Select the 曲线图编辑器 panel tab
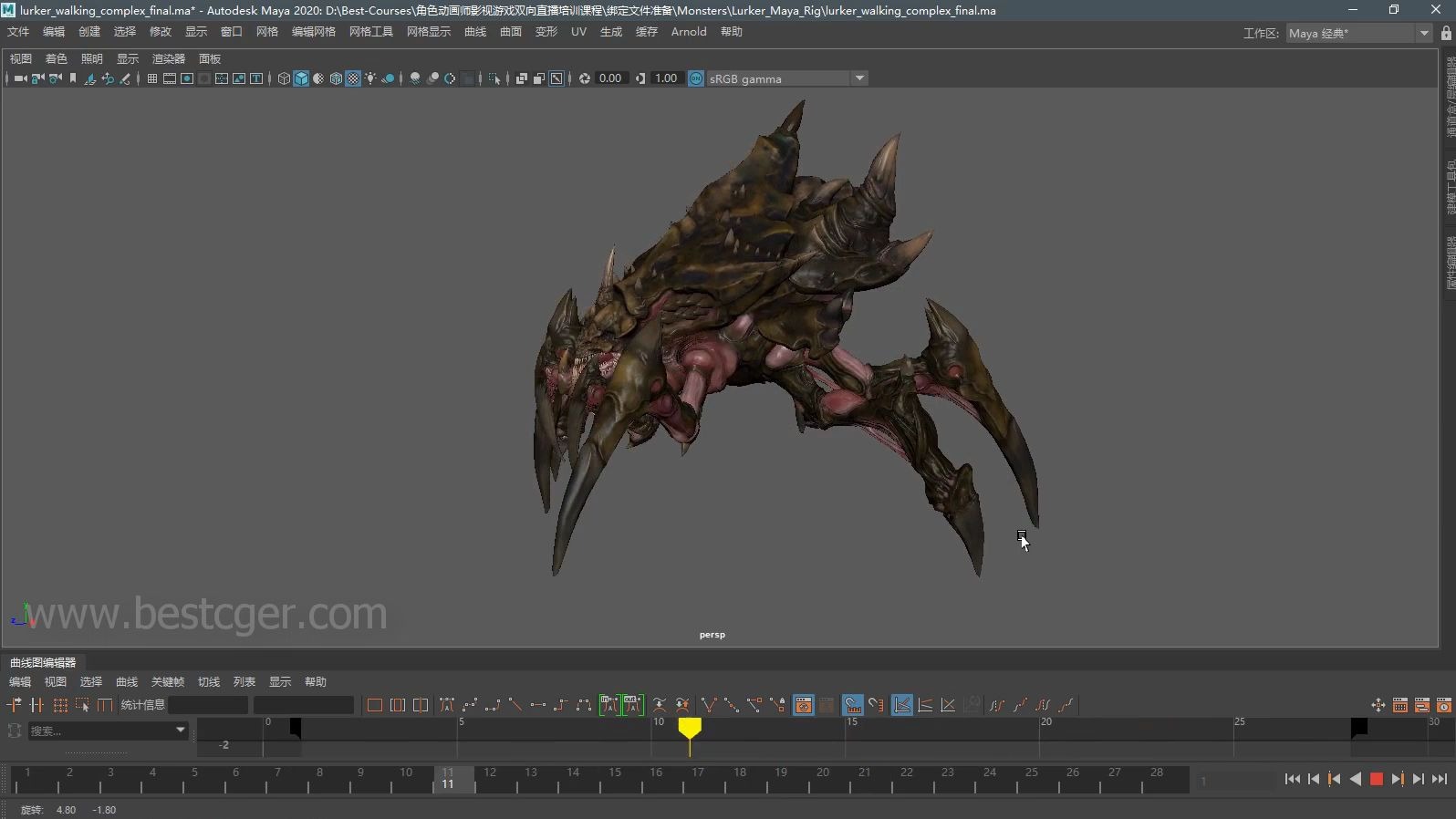Screen dimensions: 1456x819 (43, 663)
